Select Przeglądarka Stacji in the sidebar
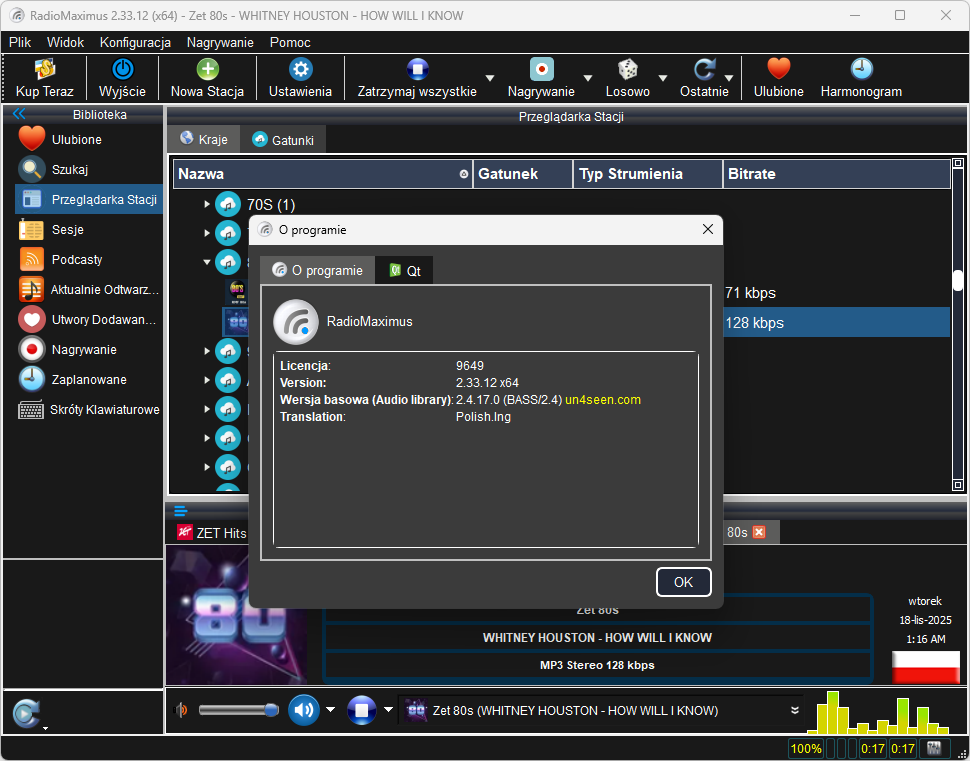 [x=88, y=199]
